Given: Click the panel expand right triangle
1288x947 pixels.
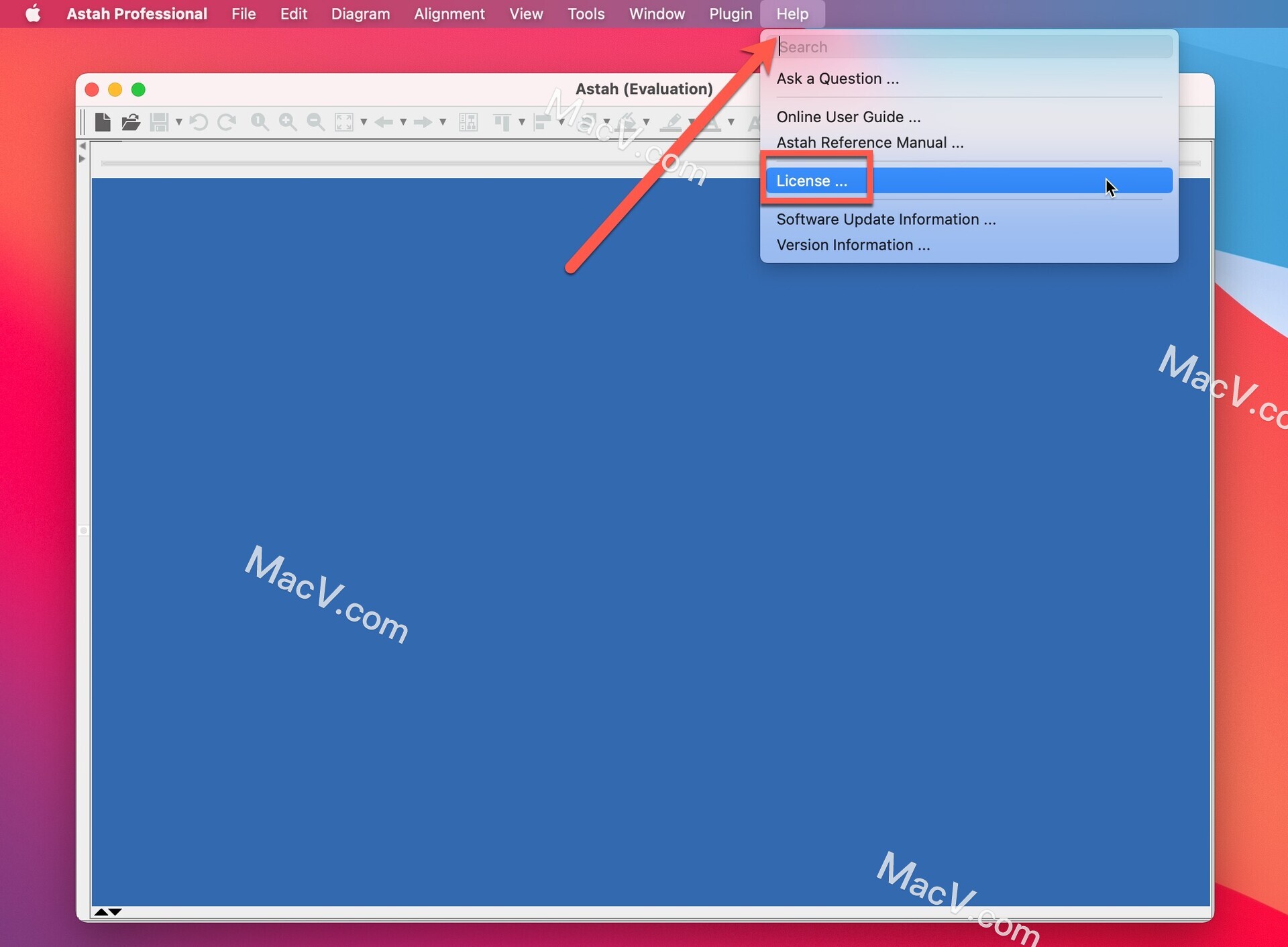Looking at the screenshot, I should click(x=83, y=159).
